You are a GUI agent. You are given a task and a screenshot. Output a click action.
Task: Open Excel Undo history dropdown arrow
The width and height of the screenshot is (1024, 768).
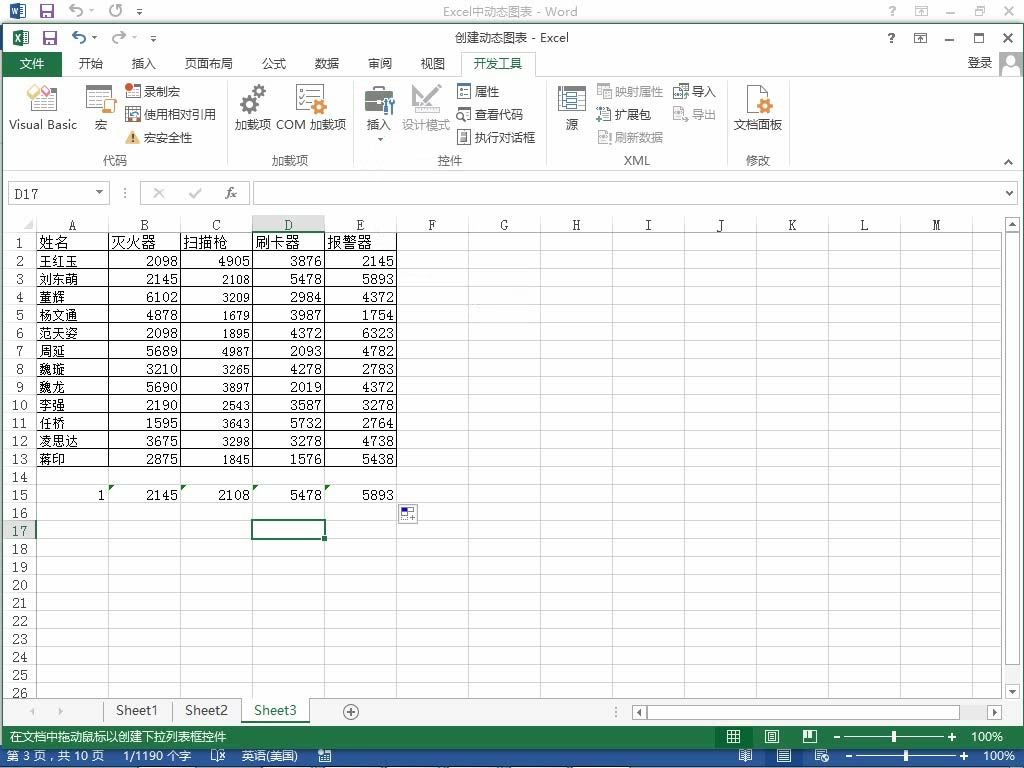[x=95, y=38]
